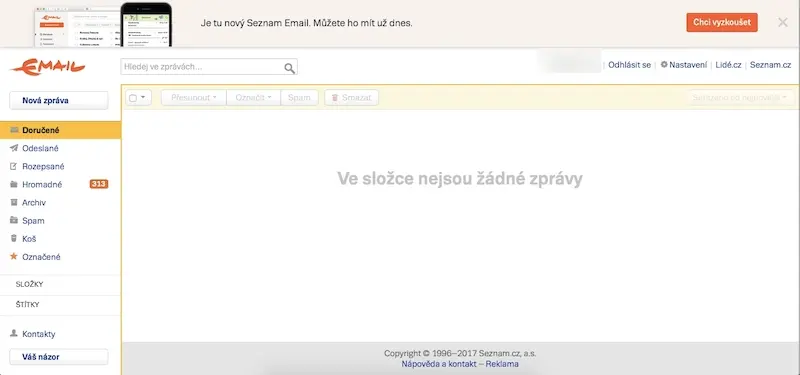
Task: Expand the ŠTÍTKY section
Action: click(60, 305)
